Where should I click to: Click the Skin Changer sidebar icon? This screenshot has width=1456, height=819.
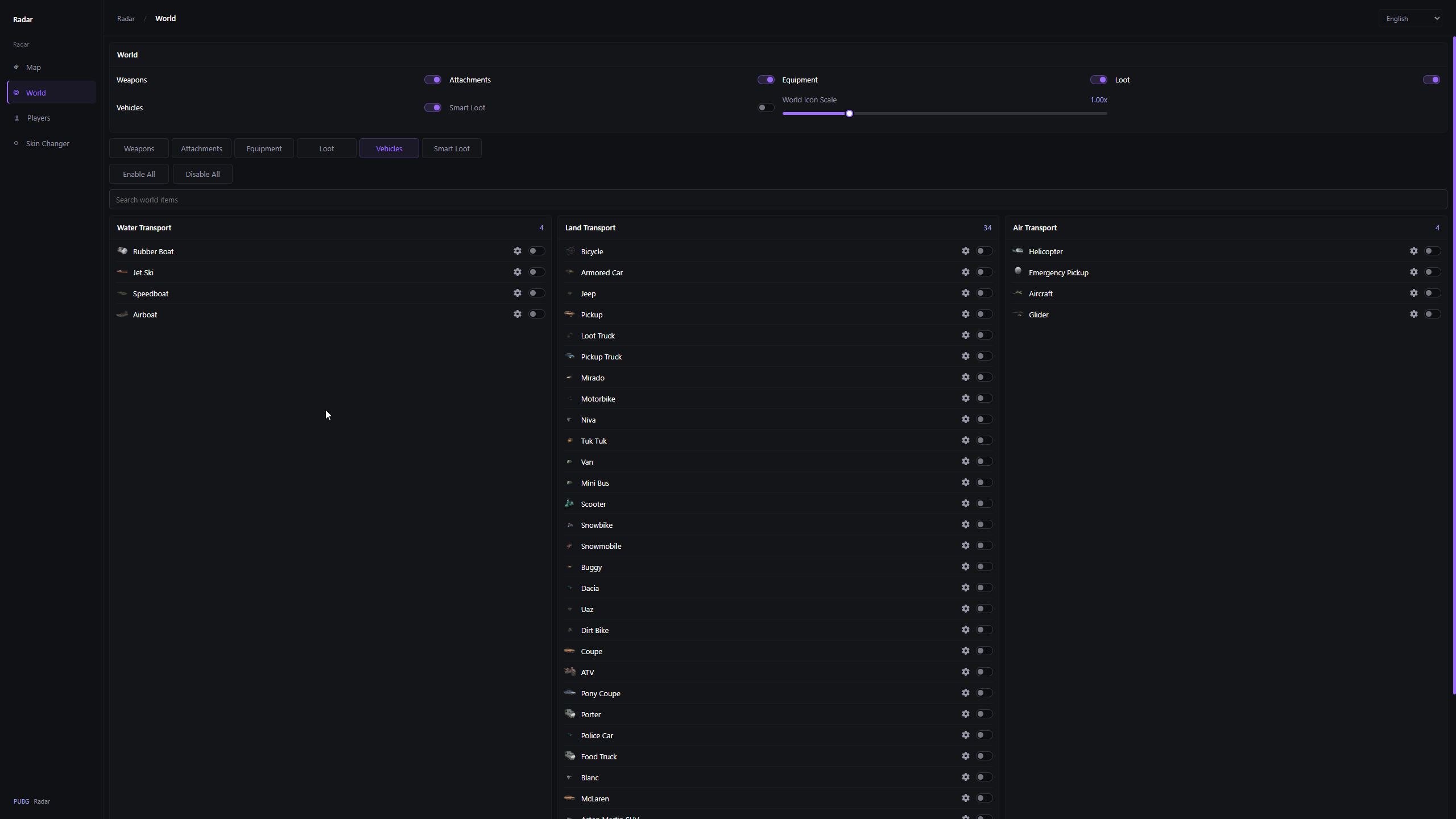coord(16,143)
